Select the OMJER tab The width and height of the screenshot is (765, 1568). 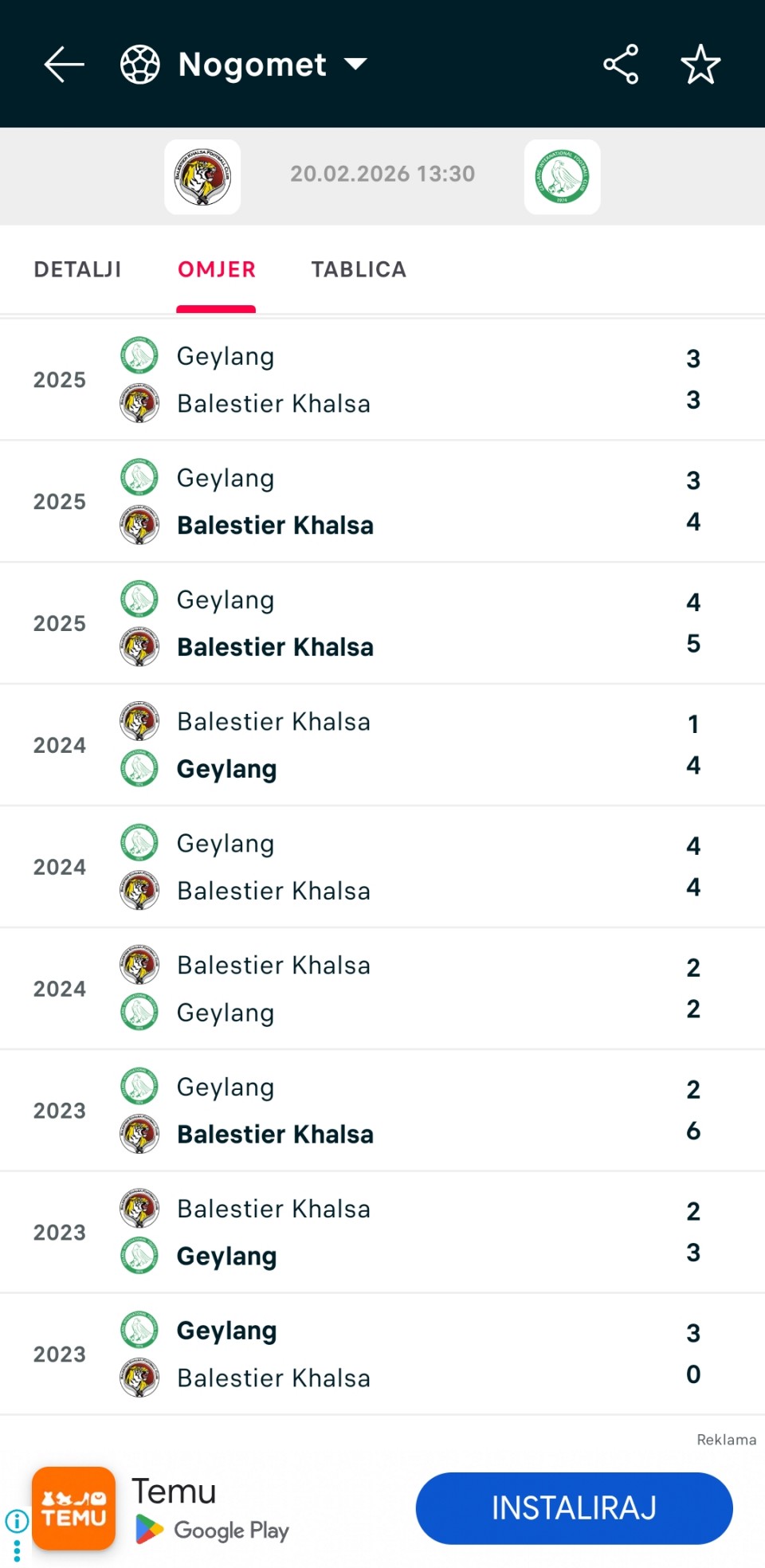click(x=216, y=269)
